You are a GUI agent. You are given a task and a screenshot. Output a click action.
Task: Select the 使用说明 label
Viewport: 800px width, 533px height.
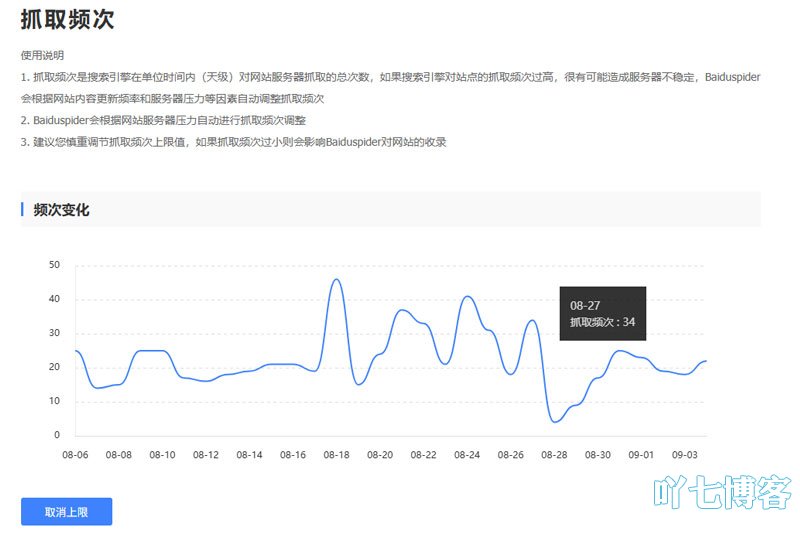(42, 55)
